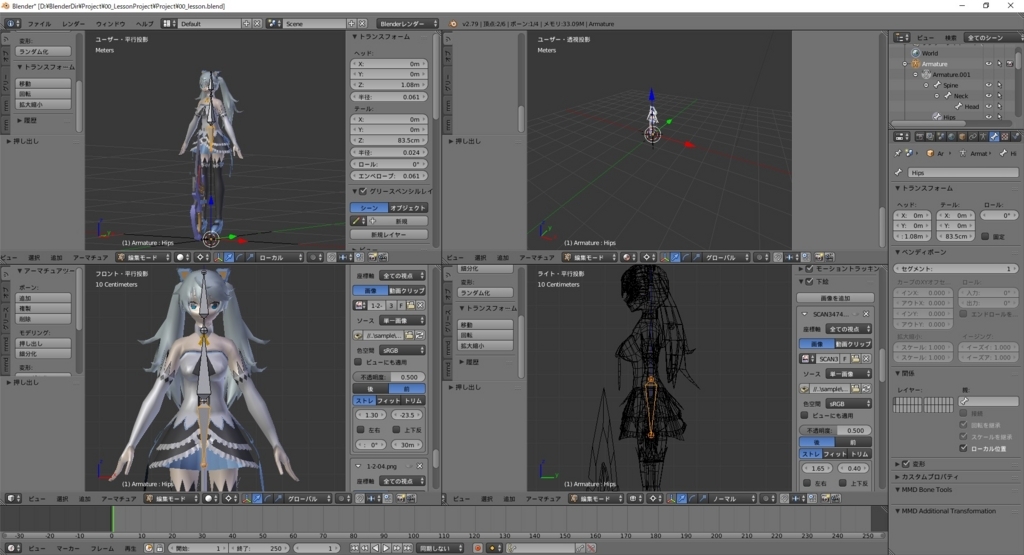Image resolution: width=1024 pixels, height=555 pixels.
Task: Toggle the timeline range lock icon
Action: pyautogui.click(x=159, y=548)
